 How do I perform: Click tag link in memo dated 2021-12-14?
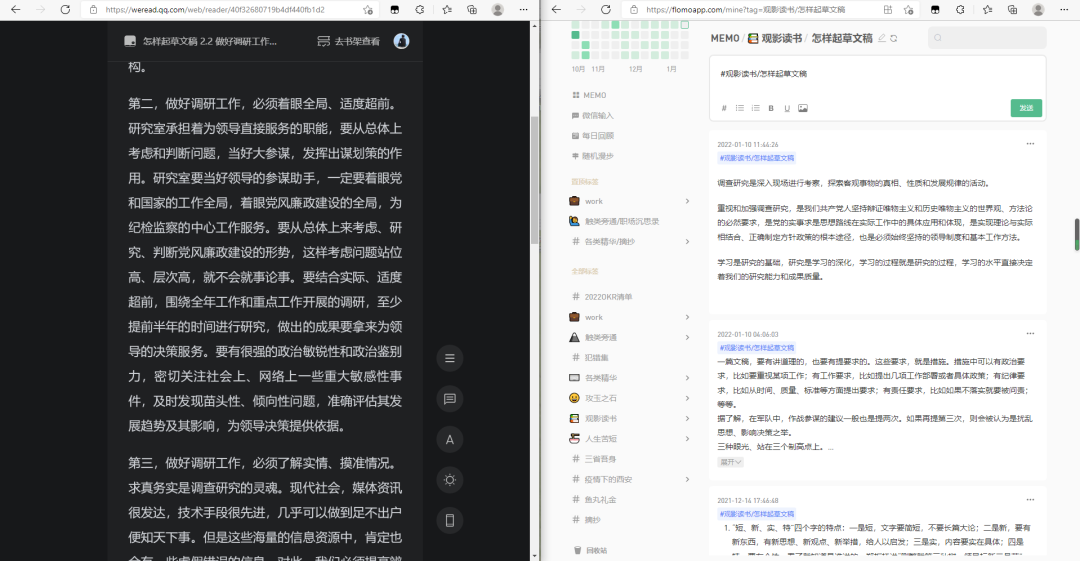[756, 514]
